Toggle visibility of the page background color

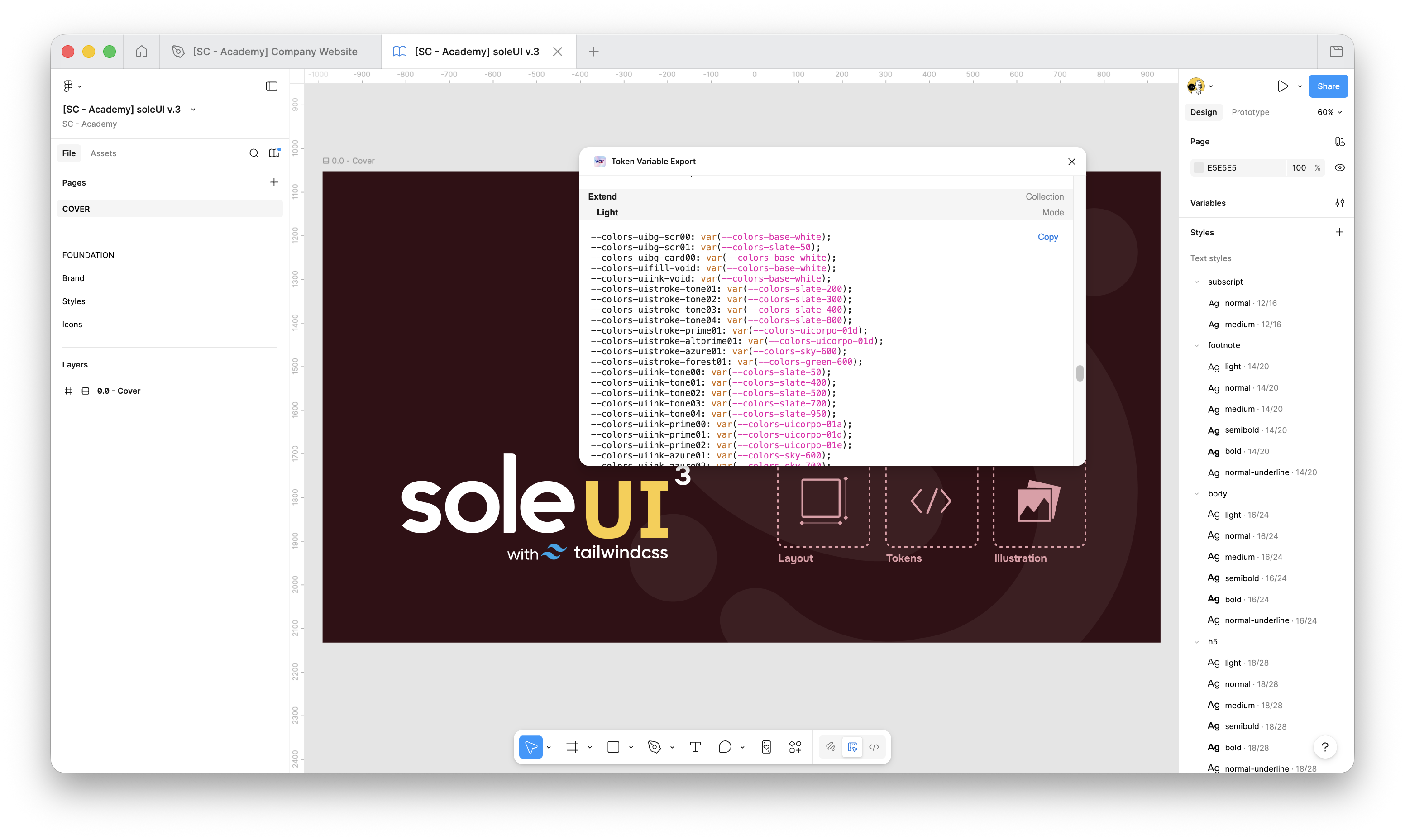1340,167
